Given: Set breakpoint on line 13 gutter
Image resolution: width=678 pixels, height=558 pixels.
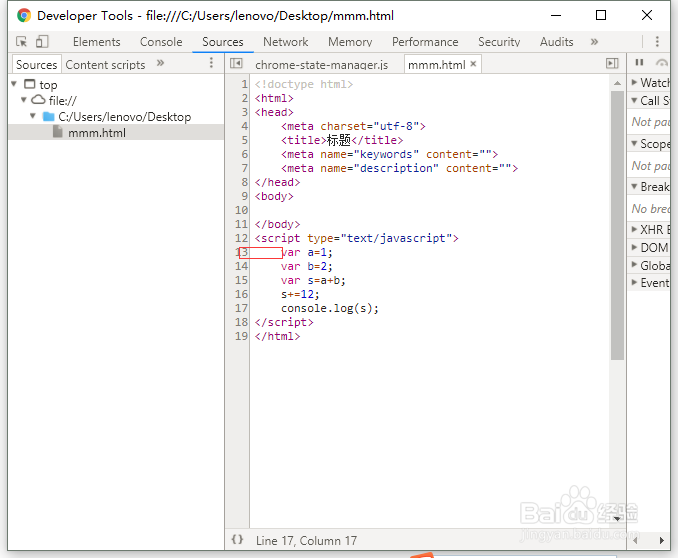Looking at the screenshot, I should [241, 252].
